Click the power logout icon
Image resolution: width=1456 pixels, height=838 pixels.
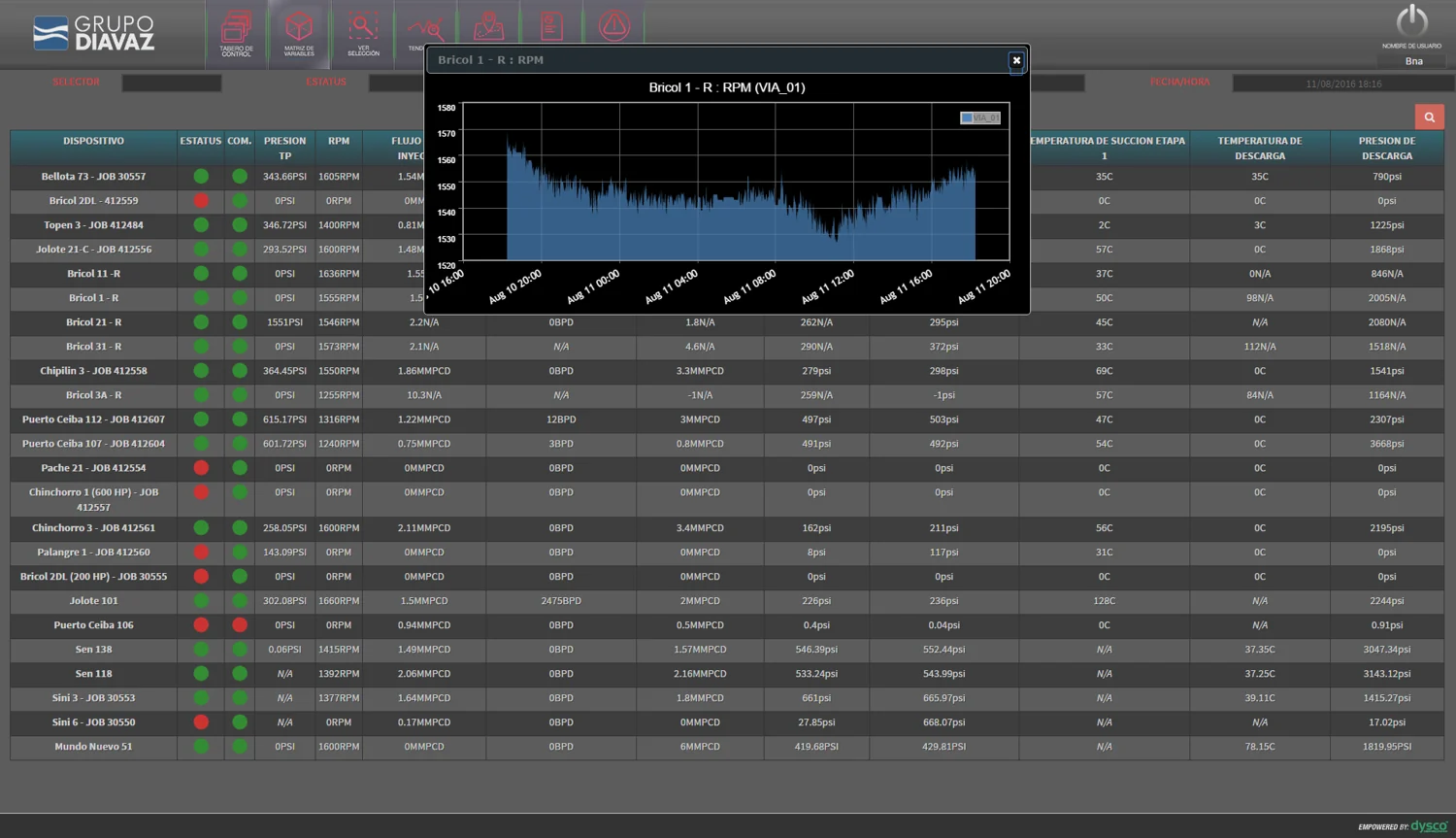(x=1411, y=19)
